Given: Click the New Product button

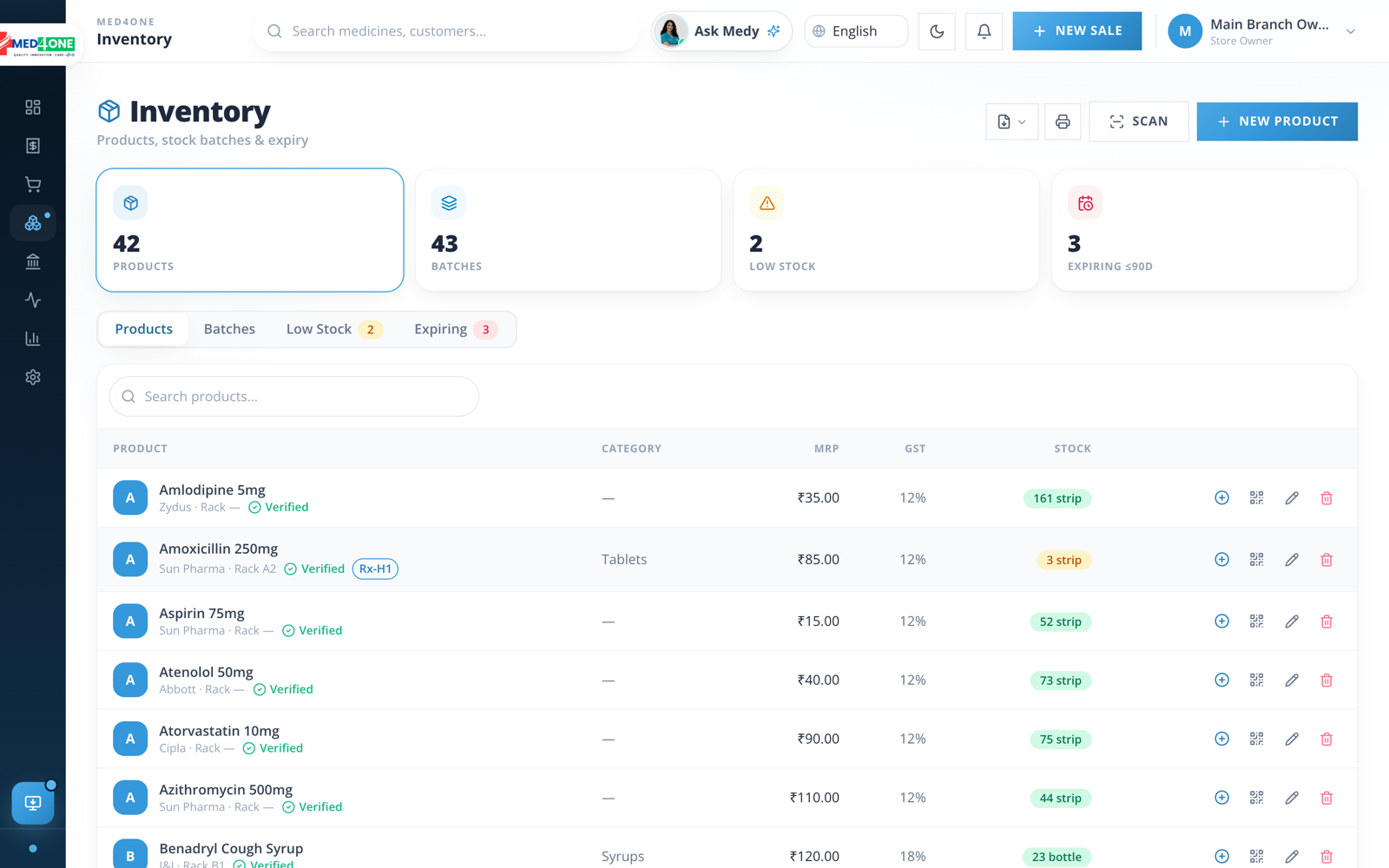Looking at the screenshot, I should [x=1277, y=122].
